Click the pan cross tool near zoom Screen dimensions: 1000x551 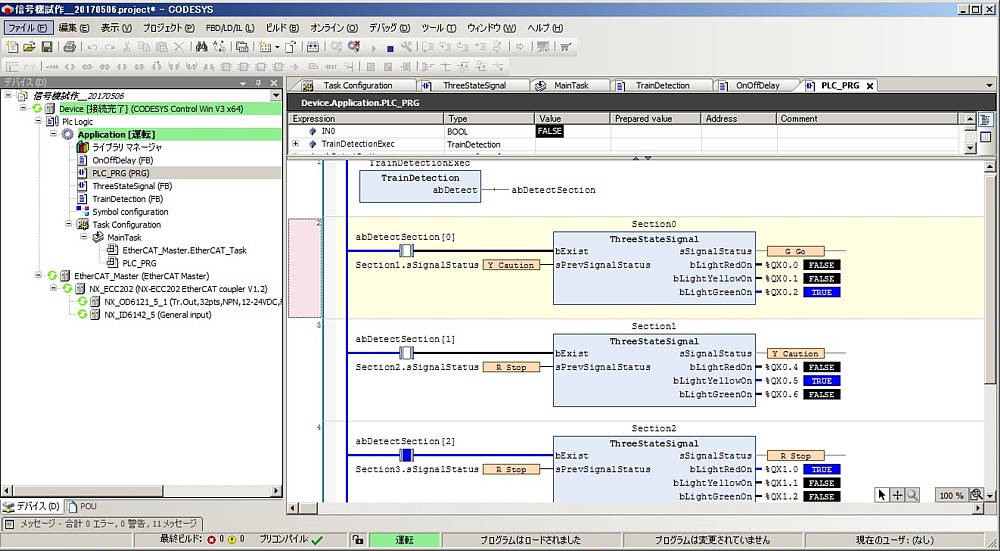click(897, 495)
